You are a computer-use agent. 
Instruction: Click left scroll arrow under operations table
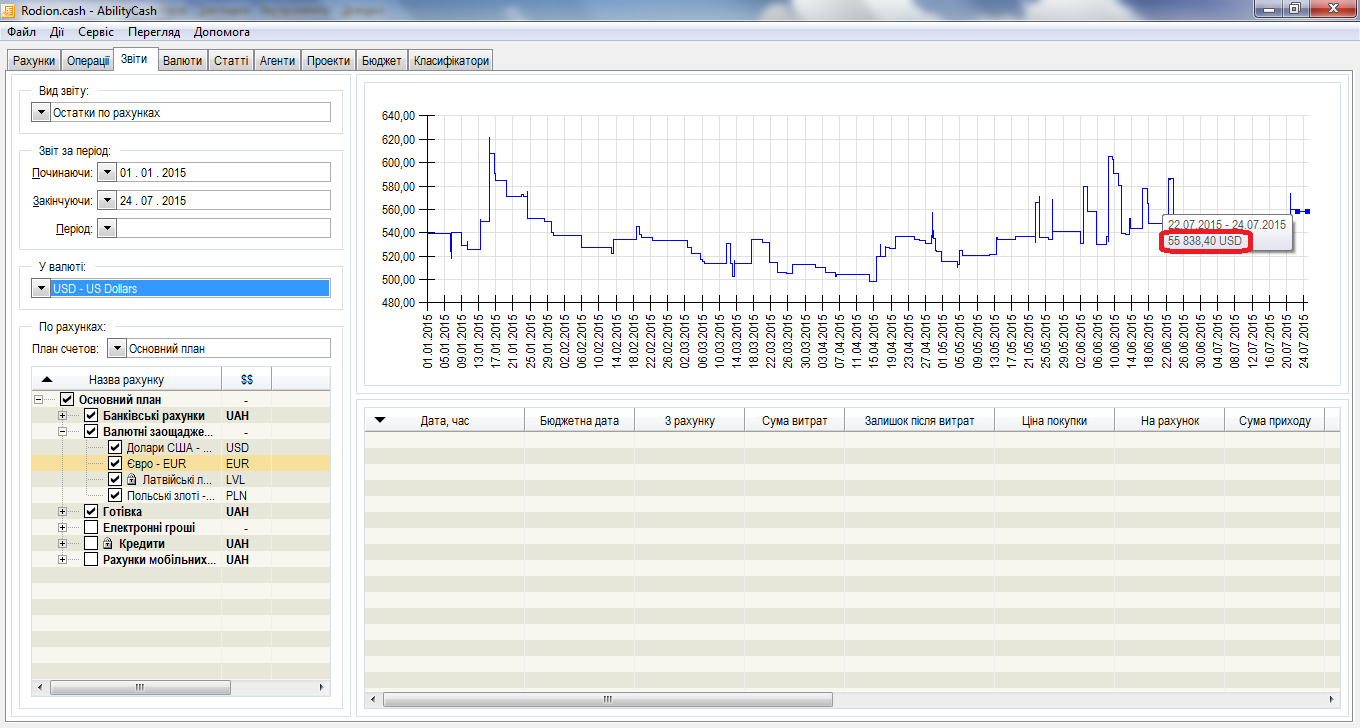pos(373,699)
